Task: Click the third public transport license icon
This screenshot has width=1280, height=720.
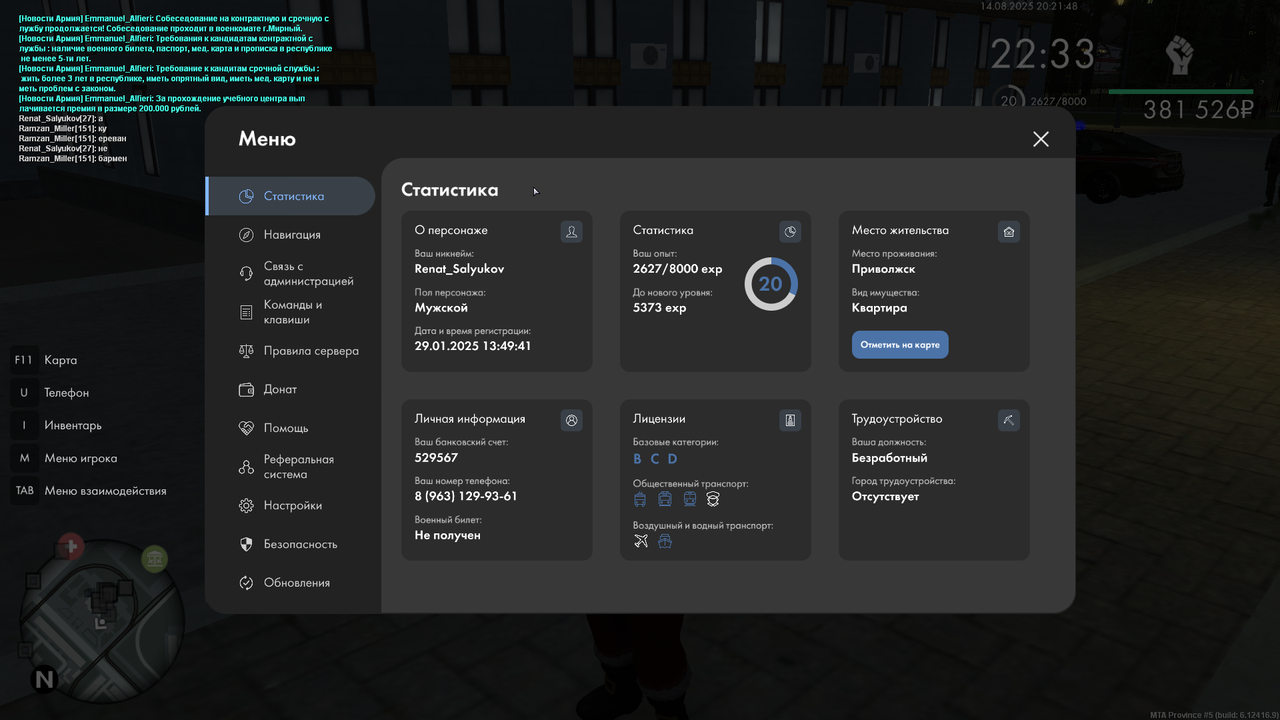Action: (689, 499)
